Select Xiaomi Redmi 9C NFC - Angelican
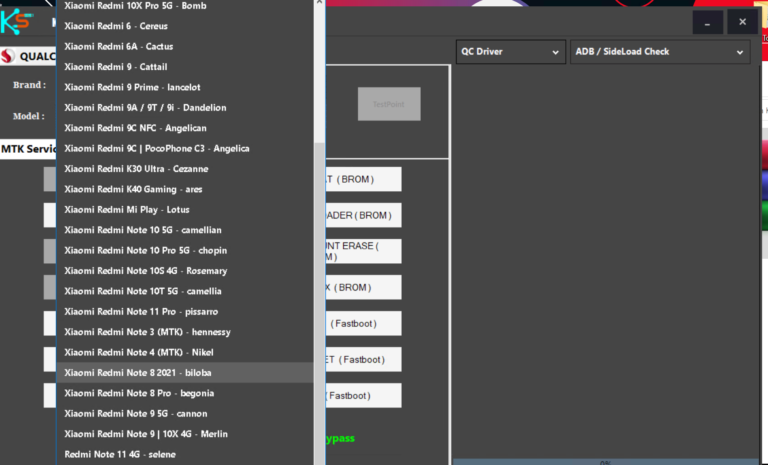Screen dimensions: 768x465 tap(185, 128)
